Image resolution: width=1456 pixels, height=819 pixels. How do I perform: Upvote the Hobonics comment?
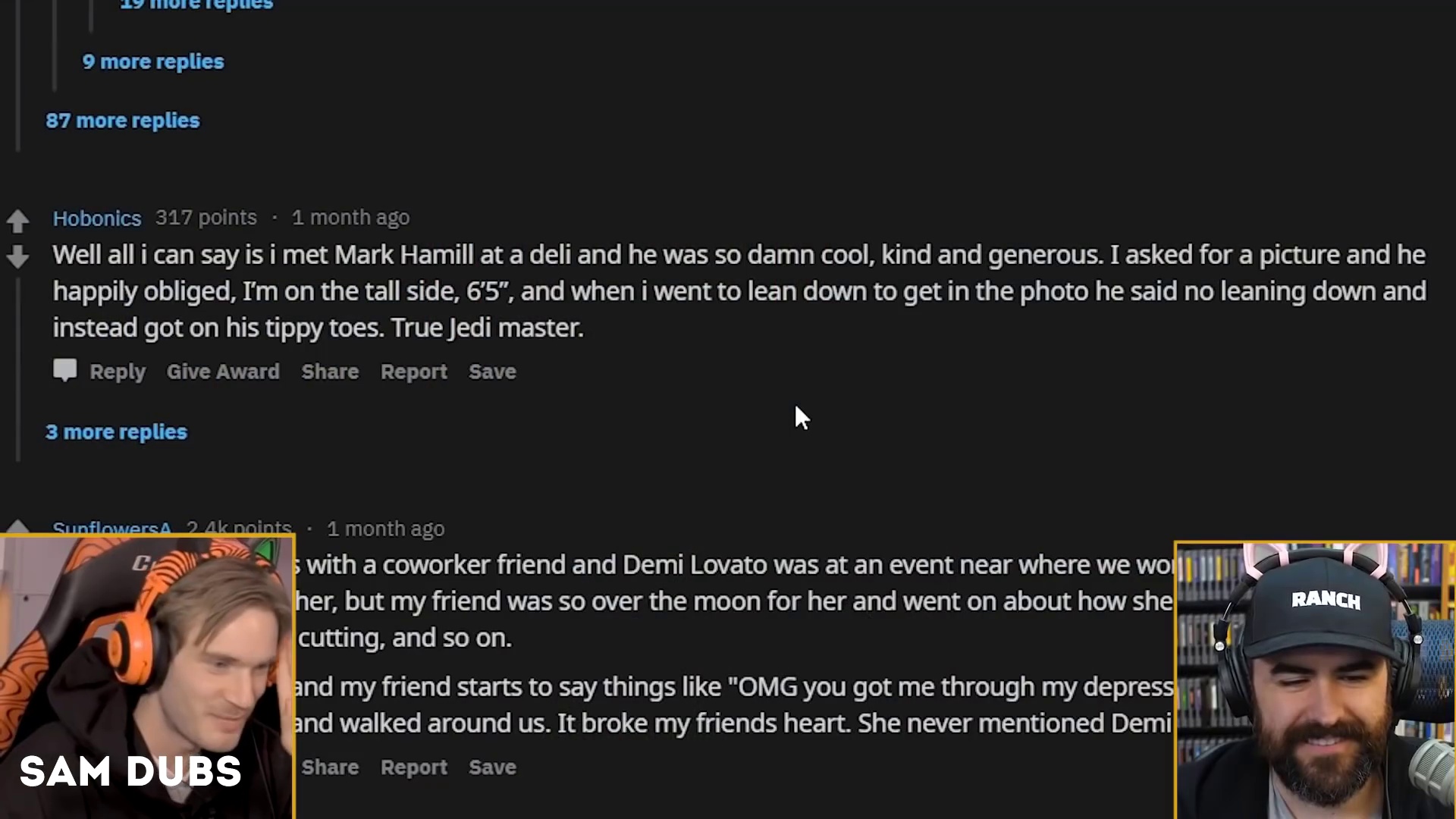click(x=17, y=221)
